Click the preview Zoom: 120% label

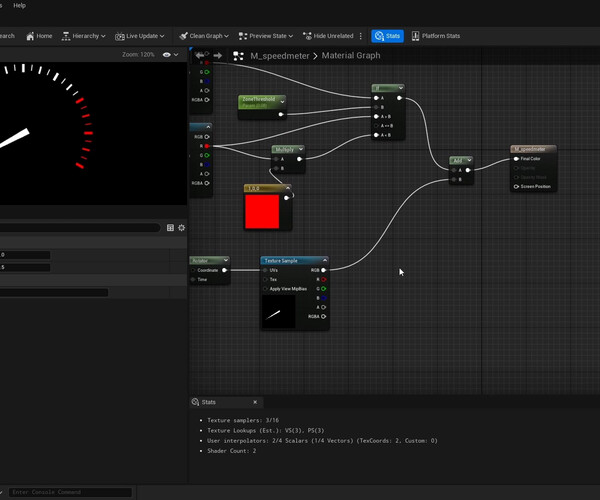pos(139,55)
